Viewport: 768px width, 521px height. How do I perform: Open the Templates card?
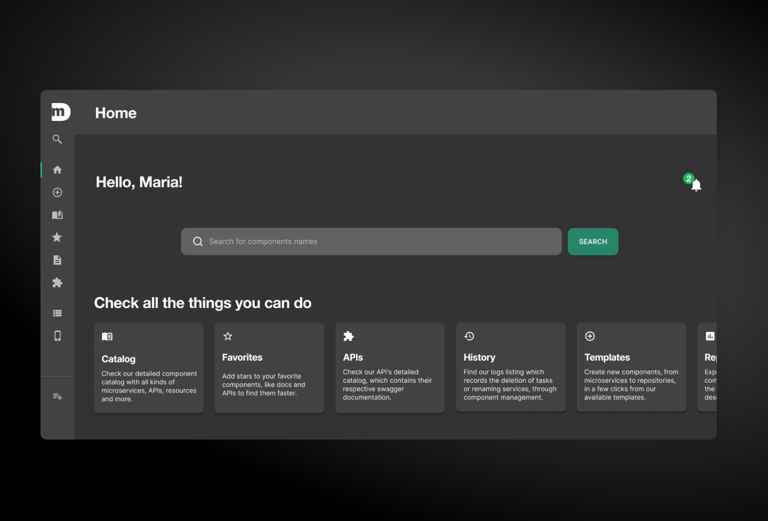[631, 367]
